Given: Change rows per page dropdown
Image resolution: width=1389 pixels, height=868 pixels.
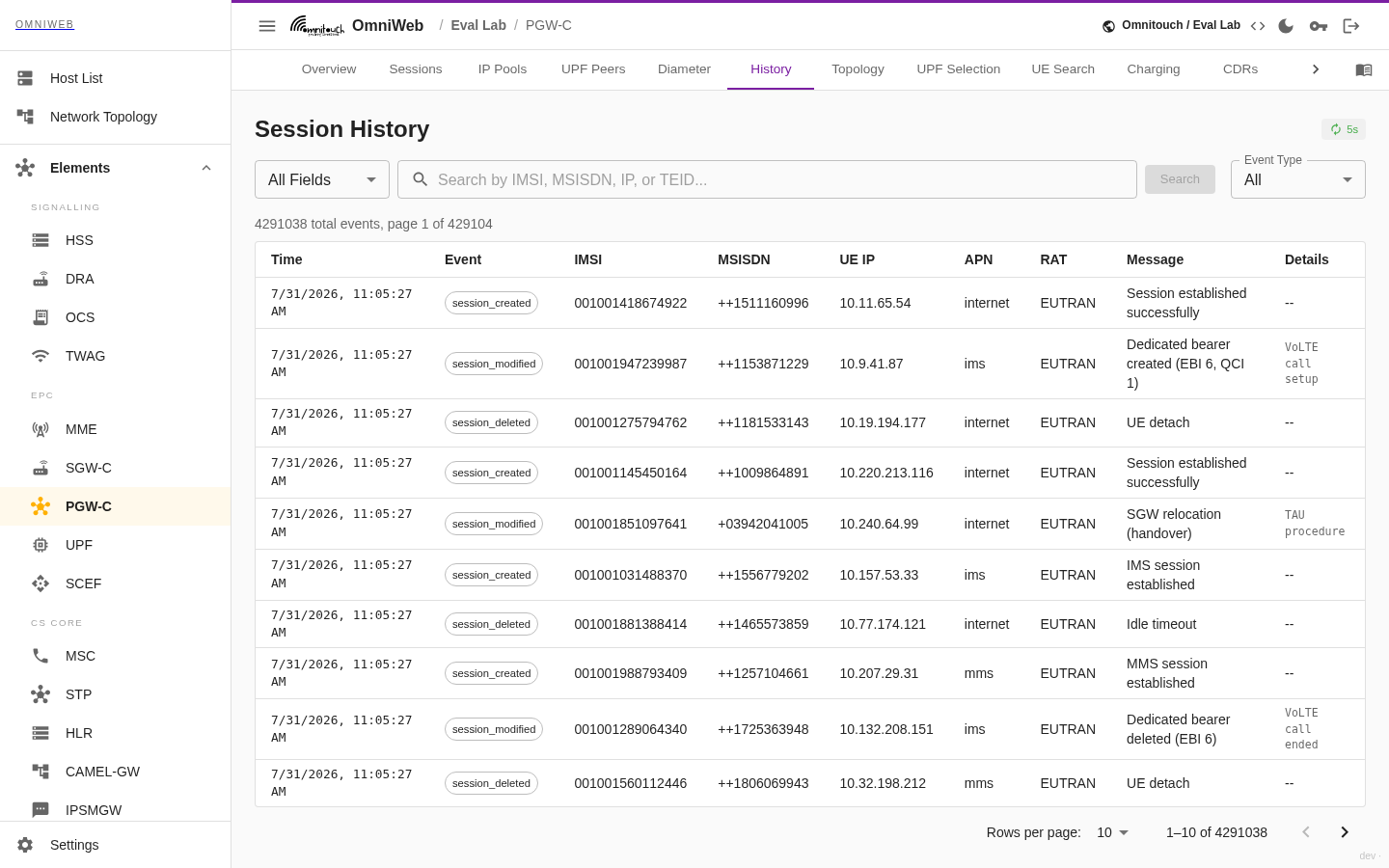Looking at the screenshot, I should [x=1113, y=832].
